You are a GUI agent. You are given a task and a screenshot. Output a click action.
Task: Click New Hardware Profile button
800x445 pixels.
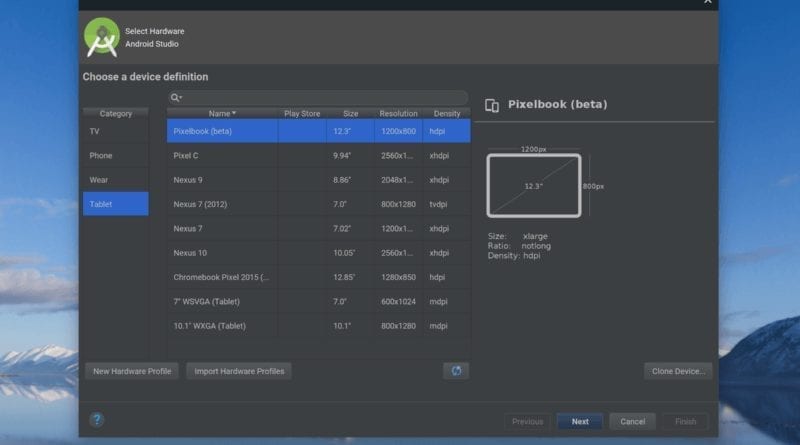(132, 371)
